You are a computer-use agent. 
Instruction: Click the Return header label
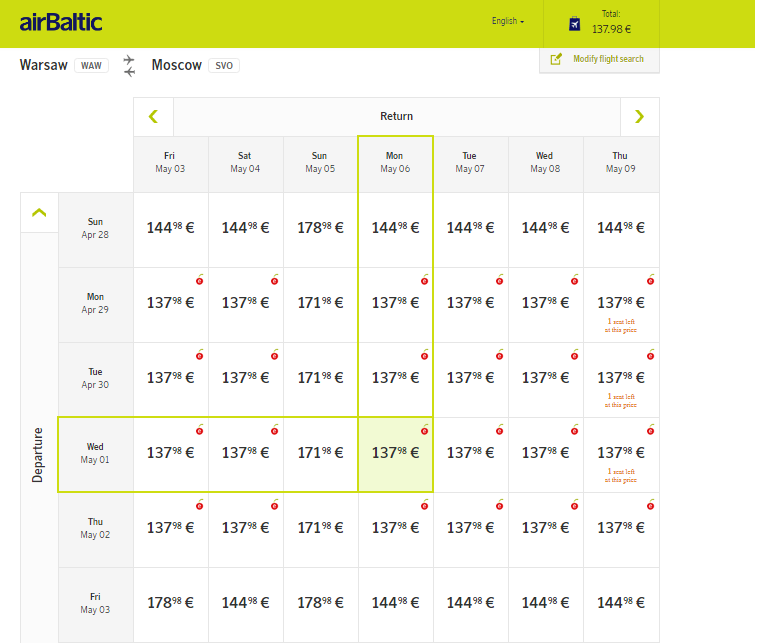(x=397, y=116)
